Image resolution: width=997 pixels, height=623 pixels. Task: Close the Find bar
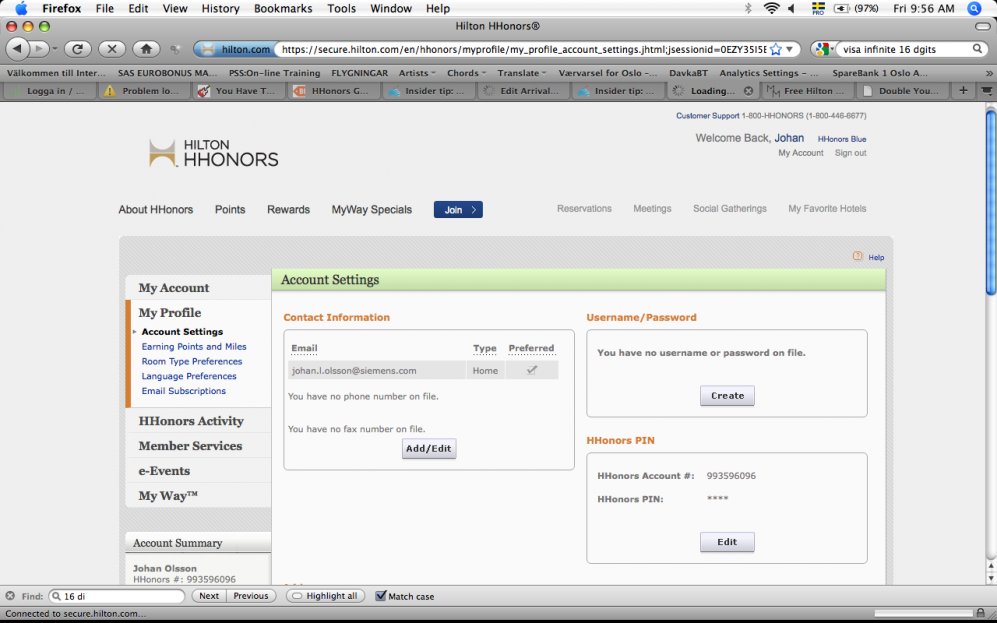(10, 596)
